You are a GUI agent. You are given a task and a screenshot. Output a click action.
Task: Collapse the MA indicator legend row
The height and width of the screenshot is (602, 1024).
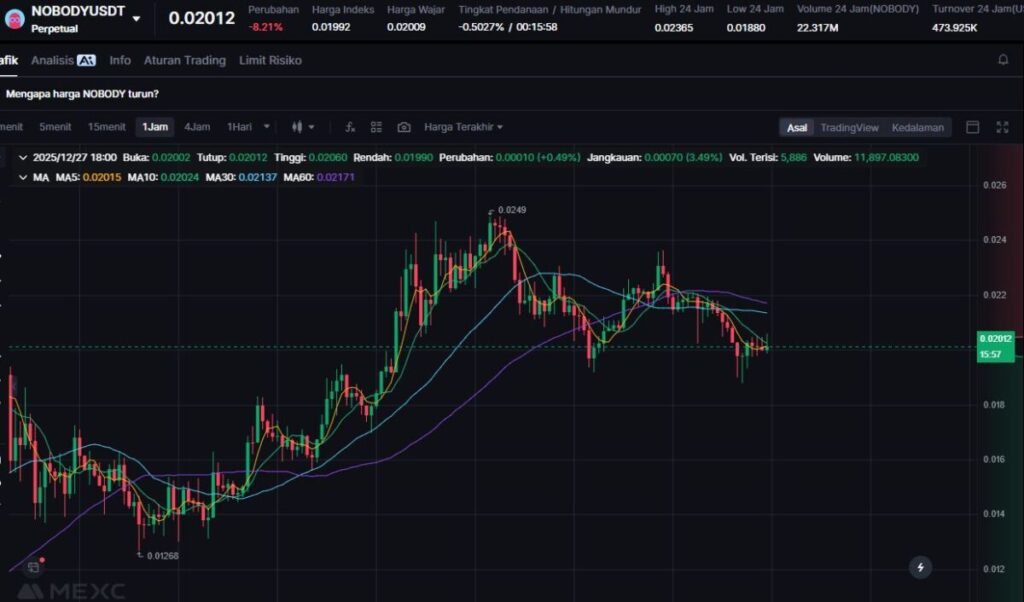tap(23, 177)
